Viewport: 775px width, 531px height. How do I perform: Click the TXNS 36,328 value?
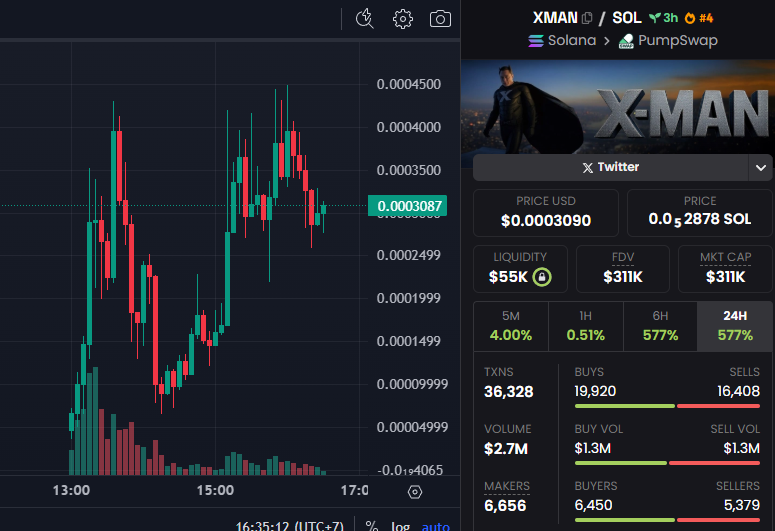[509, 392]
